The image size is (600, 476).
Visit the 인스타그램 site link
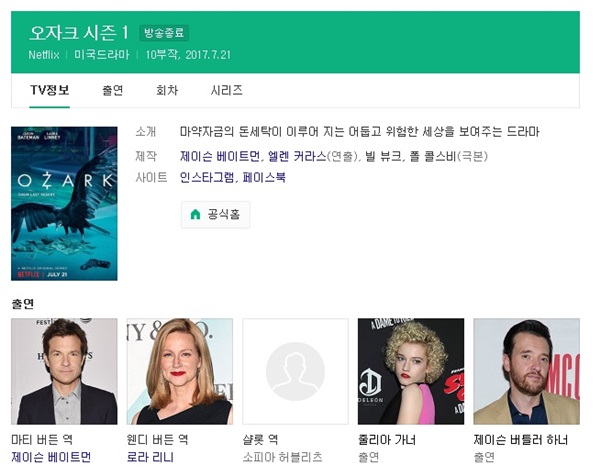[x=207, y=178]
